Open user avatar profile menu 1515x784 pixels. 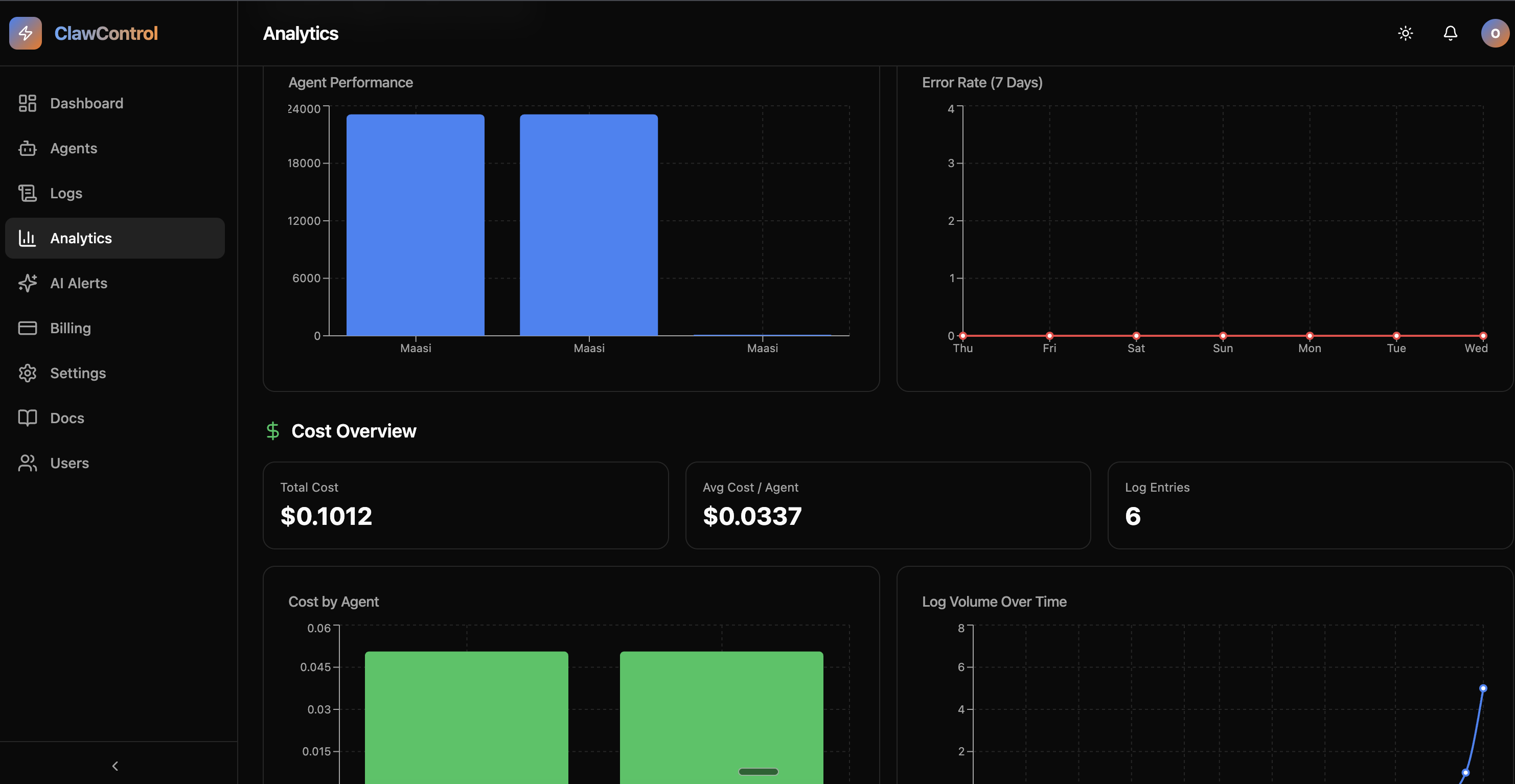tap(1495, 34)
